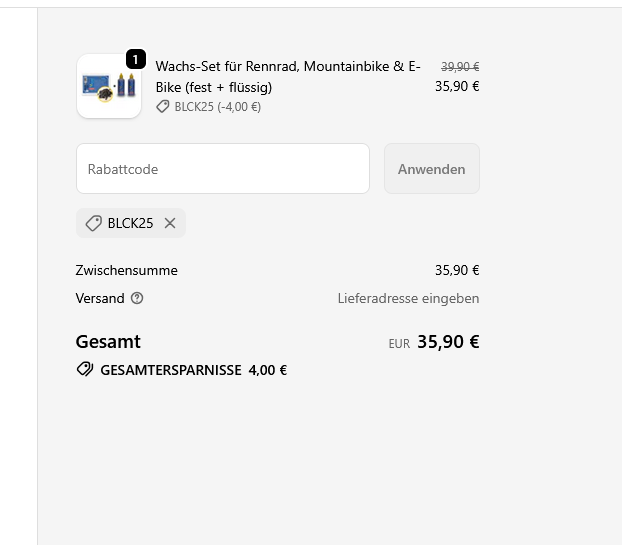Click the product's discounted price 35,90 €
The width and height of the screenshot is (622, 545).
[x=457, y=86]
